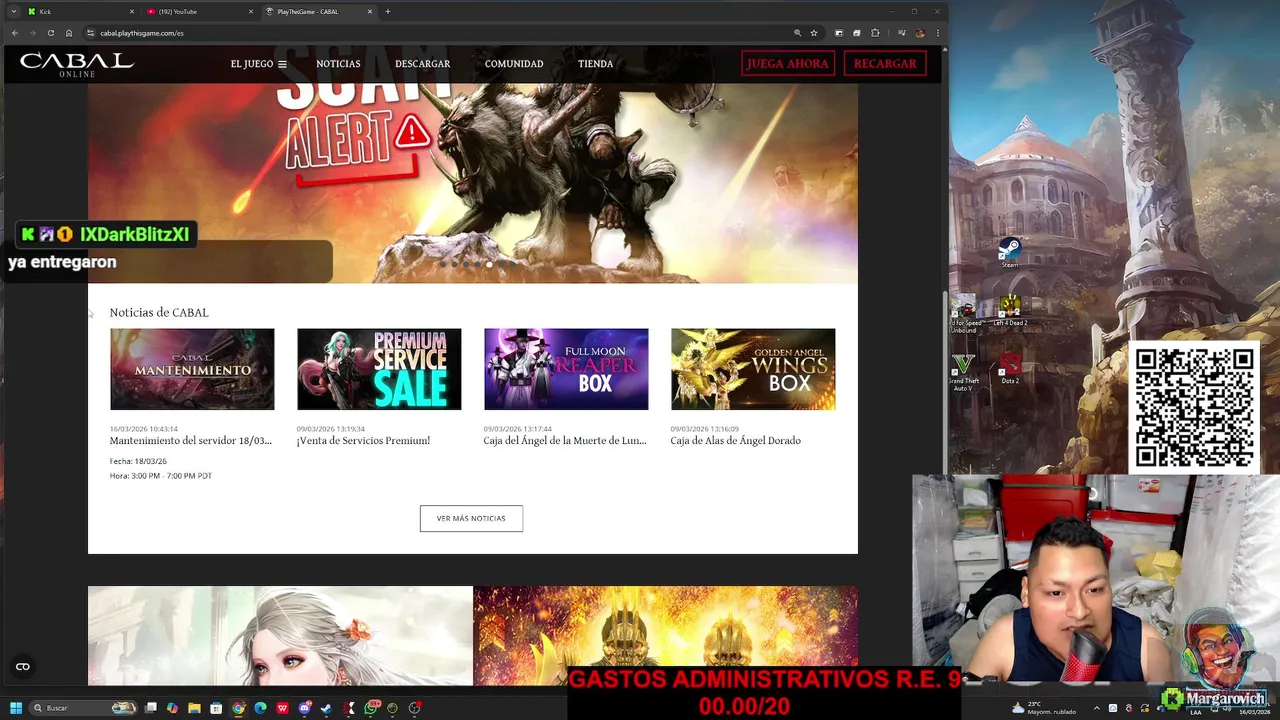
Task: Open '¡Venta de Servicios Premium!' headline
Action: coord(363,441)
